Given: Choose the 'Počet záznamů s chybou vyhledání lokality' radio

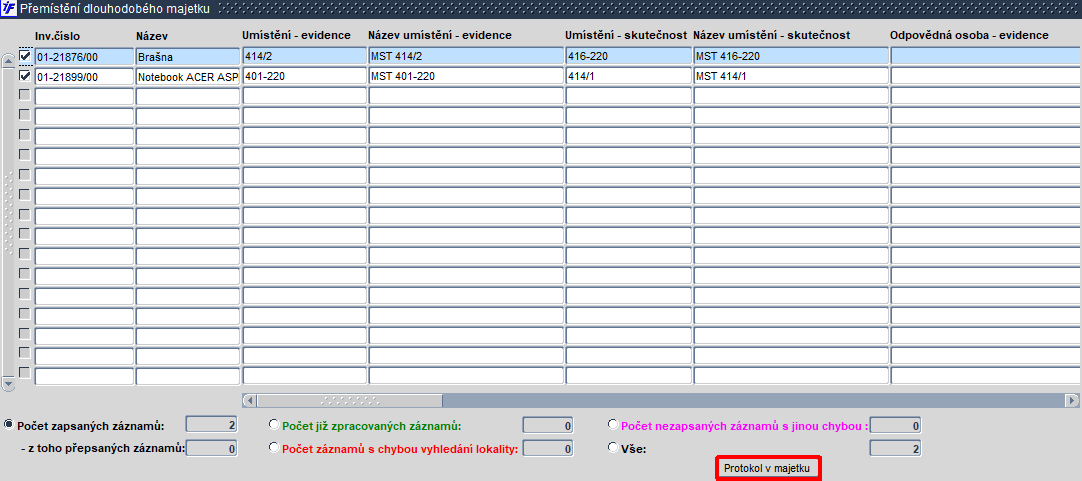Looking at the screenshot, I should (274, 447).
